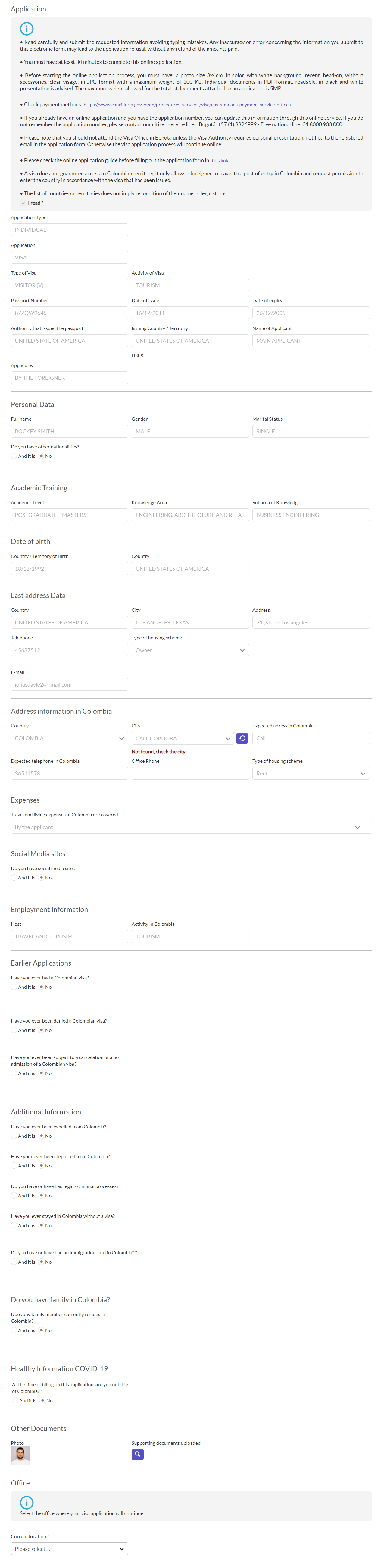Viewport: 378px width, 1568px height.
Task: Select 'And it is' for legal / criminal processes
Action: click(x=14, y=1196)
